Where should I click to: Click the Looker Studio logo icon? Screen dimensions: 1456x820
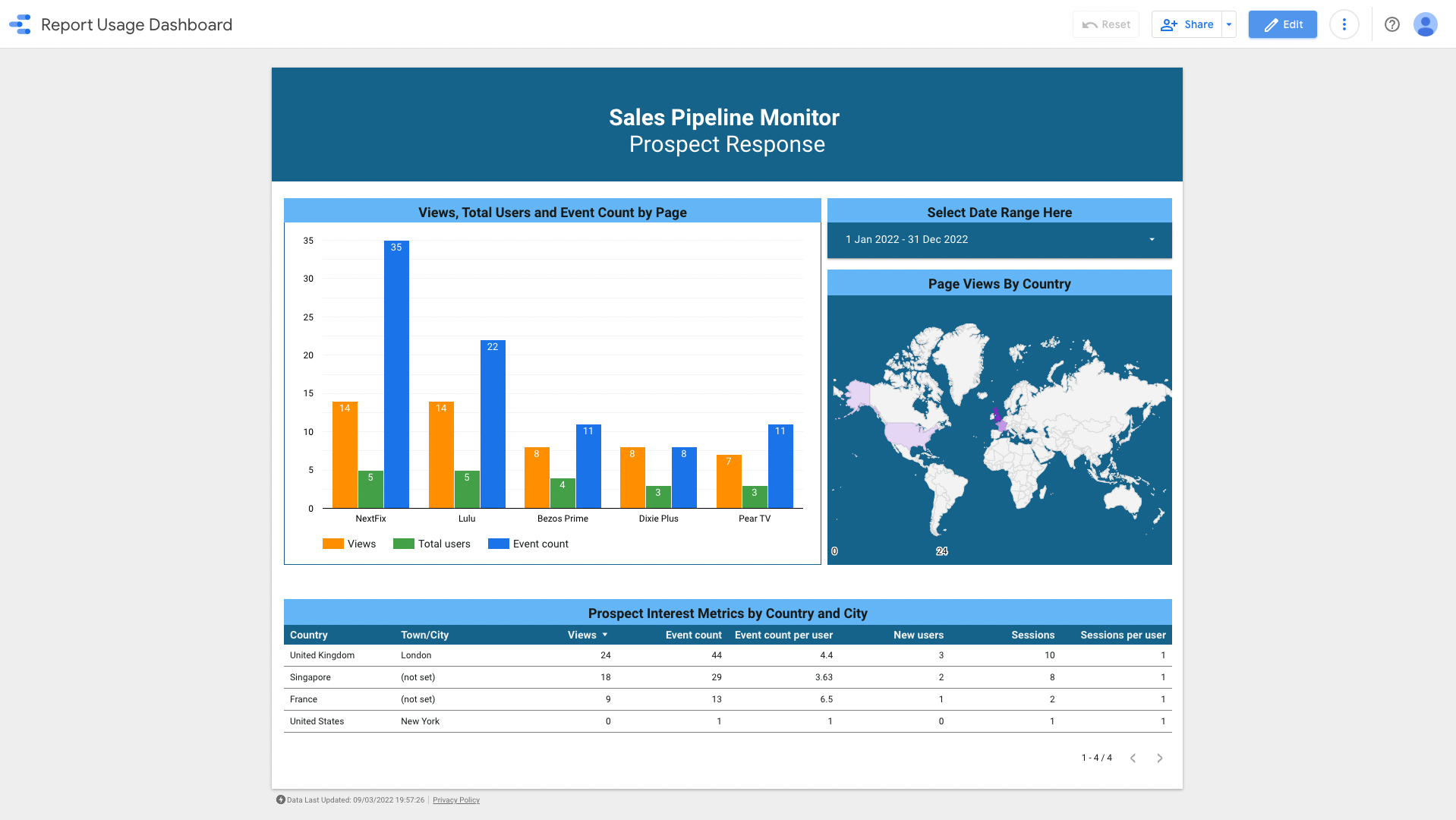tap(20, 24)
